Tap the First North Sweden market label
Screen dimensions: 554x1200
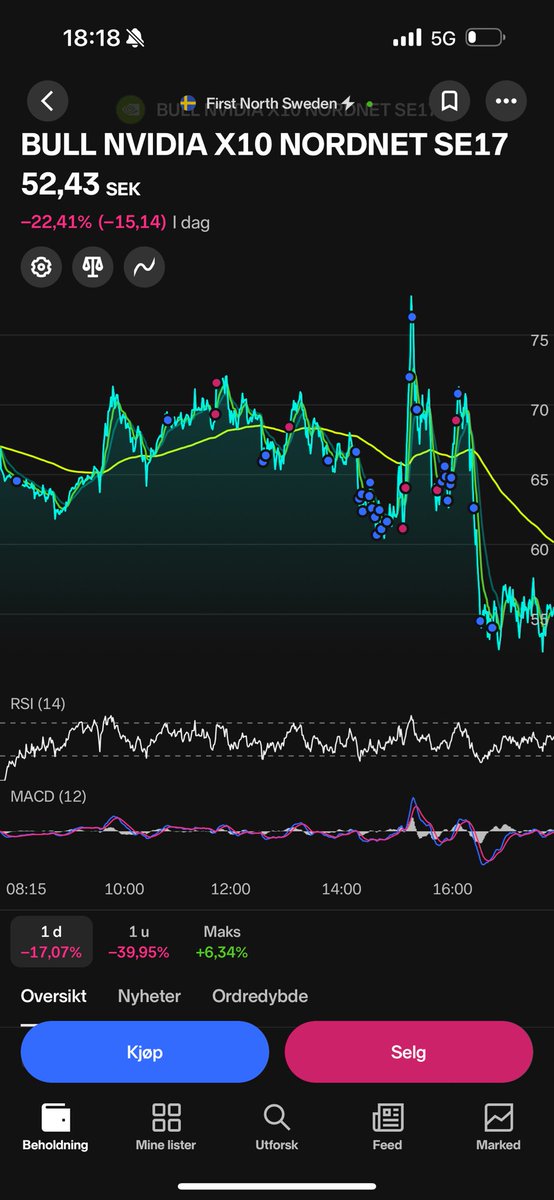[271, 103]
